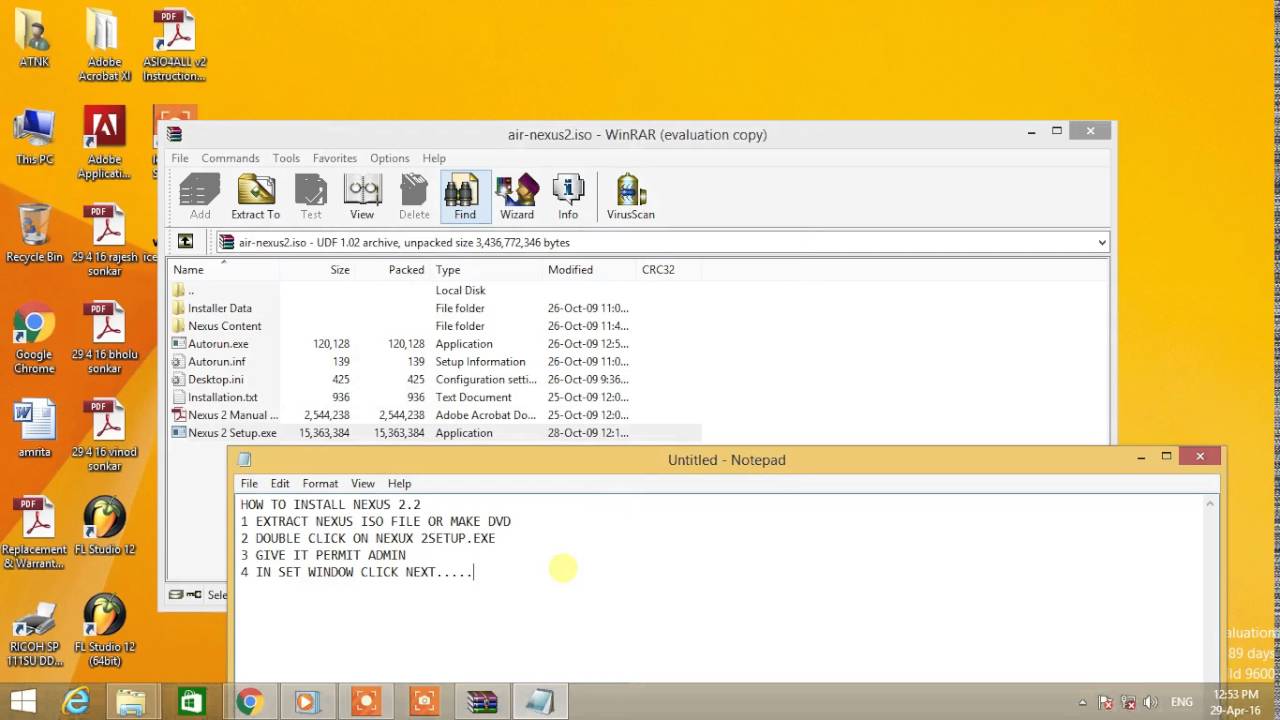Click the Add toolbar icon in WinRAR

point(200,197)
